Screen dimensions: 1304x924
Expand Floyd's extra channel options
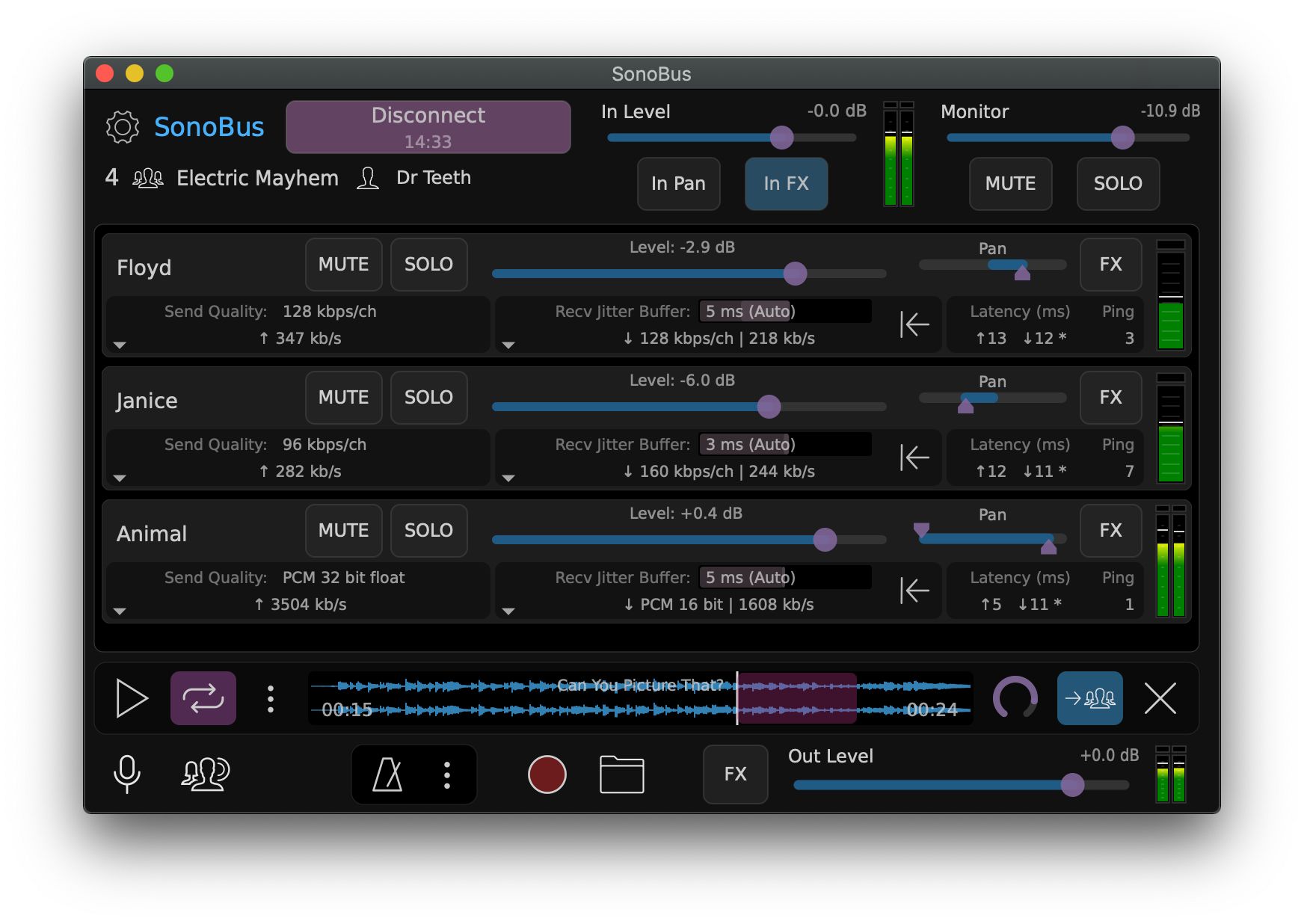pyautogui.click(x=121, y=345)
